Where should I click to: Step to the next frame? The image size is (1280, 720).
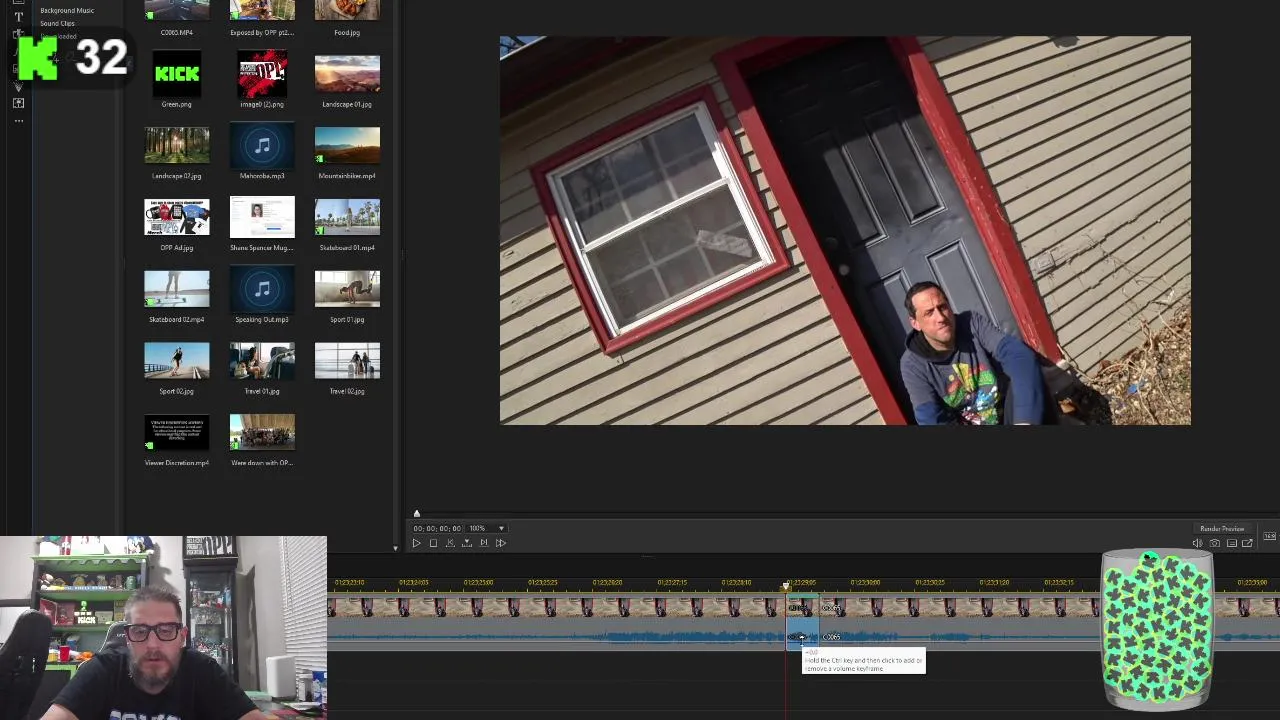483,543
